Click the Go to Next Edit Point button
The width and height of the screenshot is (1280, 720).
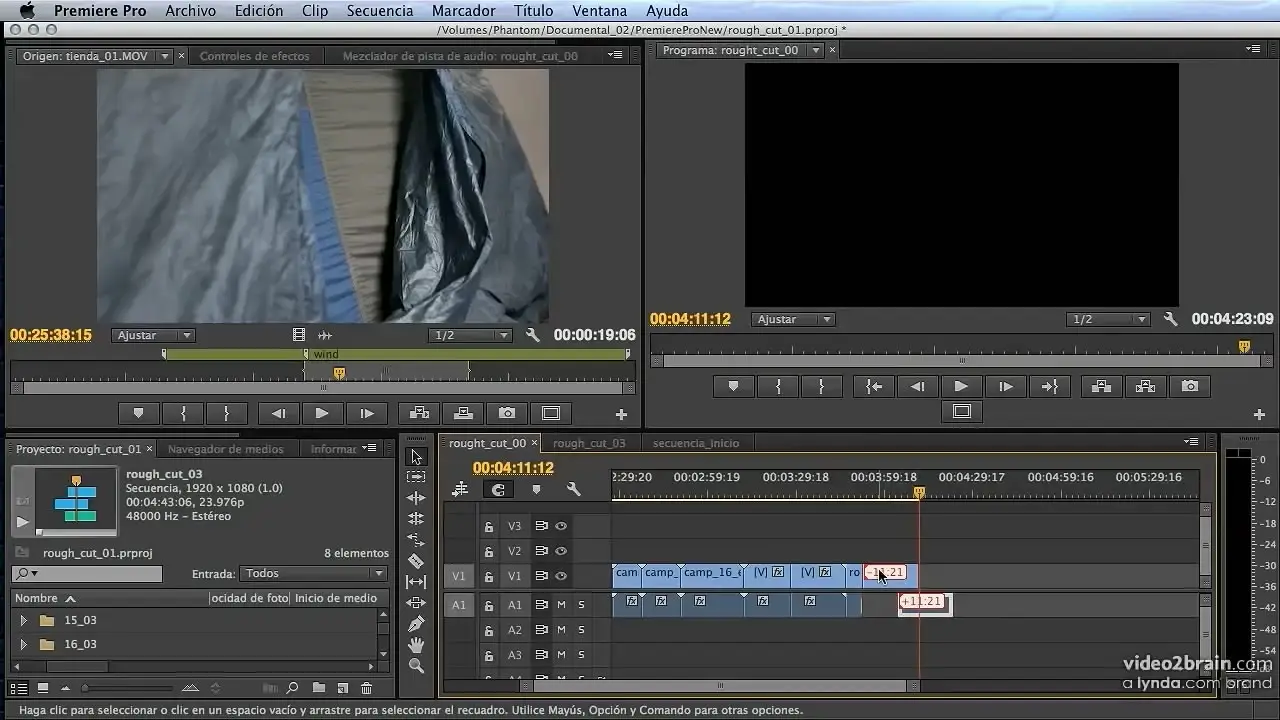point(1049,386)
